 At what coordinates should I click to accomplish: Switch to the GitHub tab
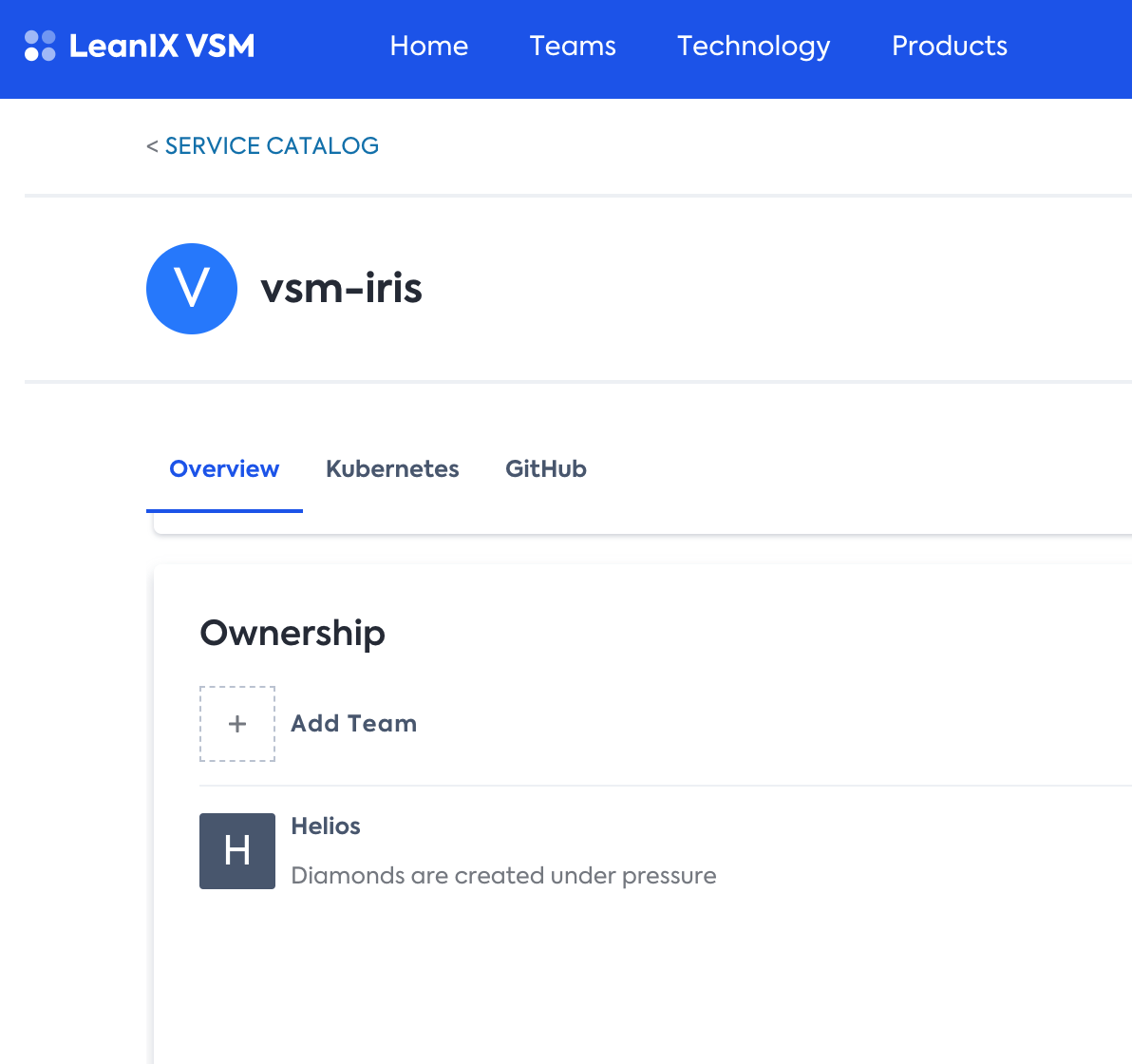click(546, 468)
